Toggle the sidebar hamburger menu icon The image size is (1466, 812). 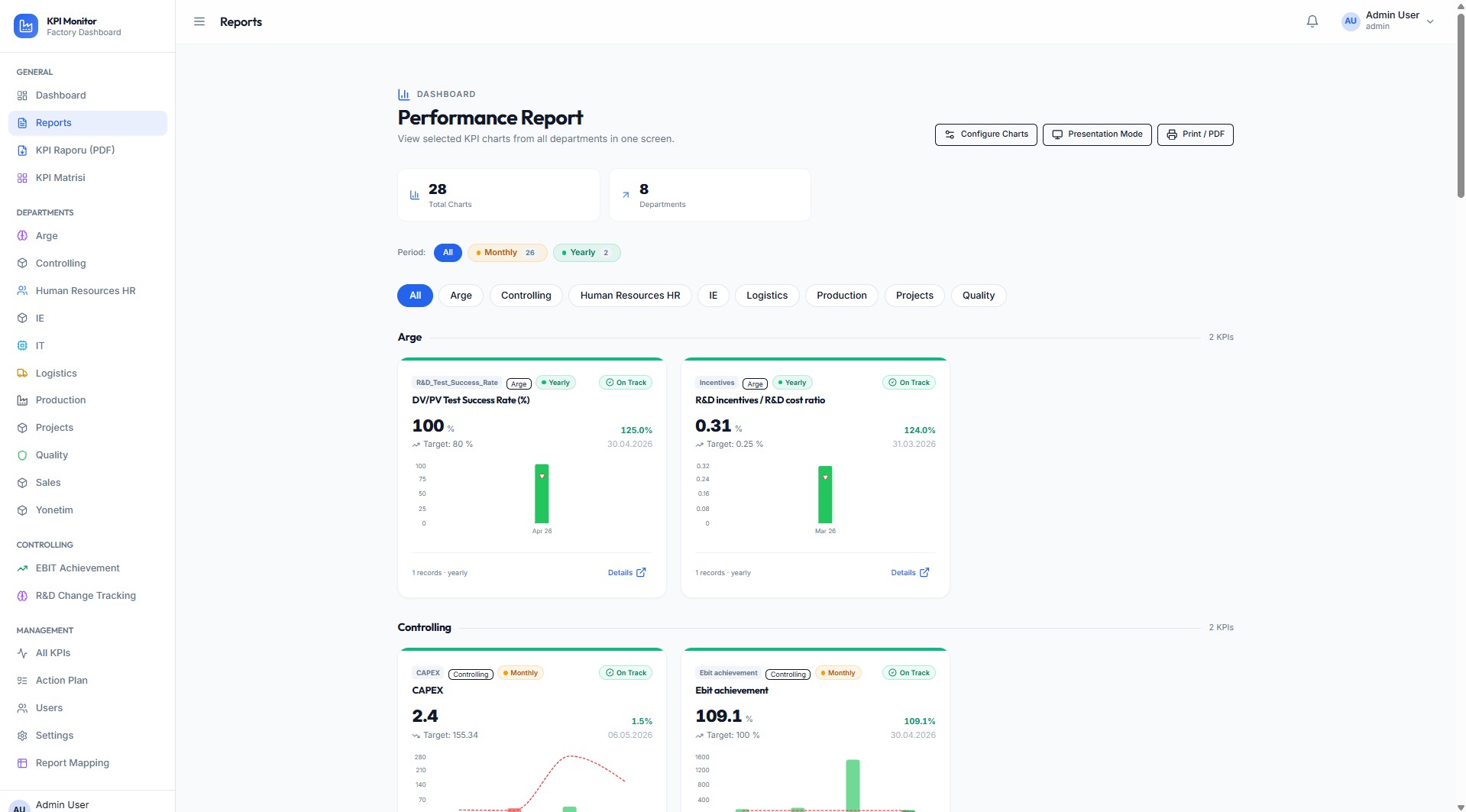[199, 22]
